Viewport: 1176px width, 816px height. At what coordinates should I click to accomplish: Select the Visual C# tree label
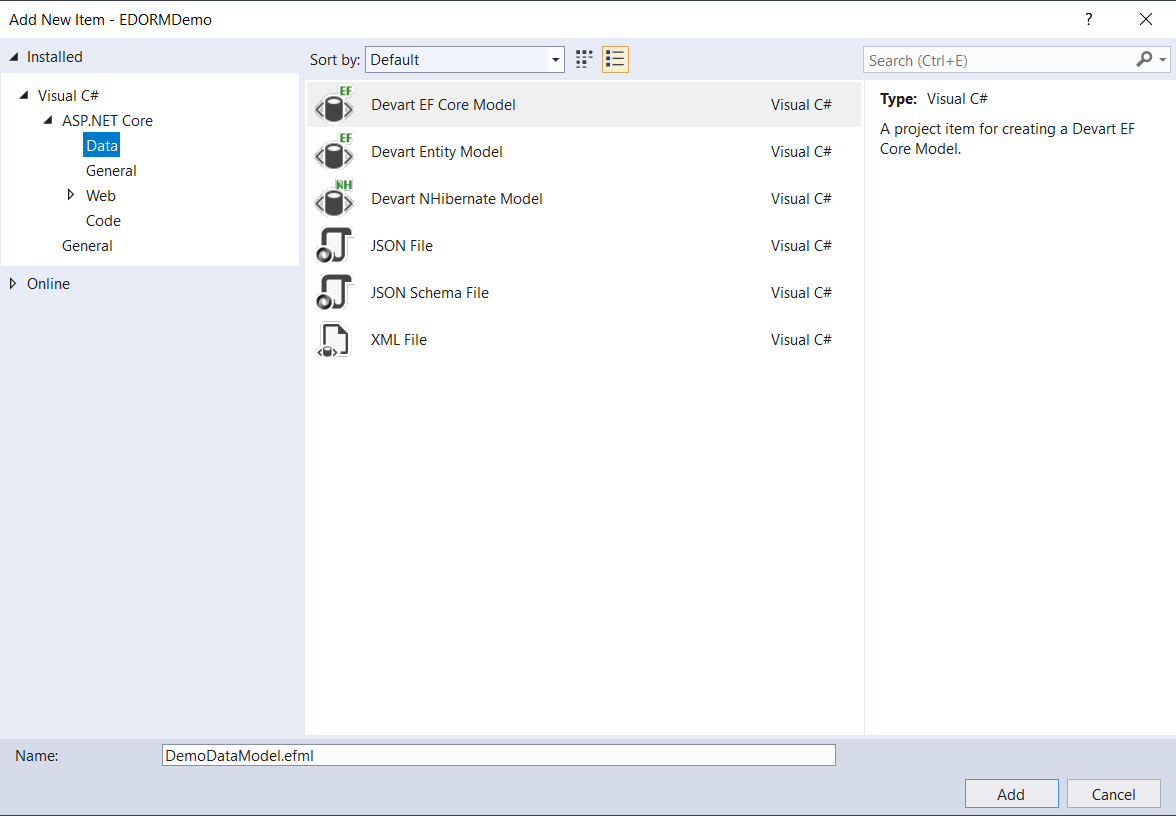68,96
